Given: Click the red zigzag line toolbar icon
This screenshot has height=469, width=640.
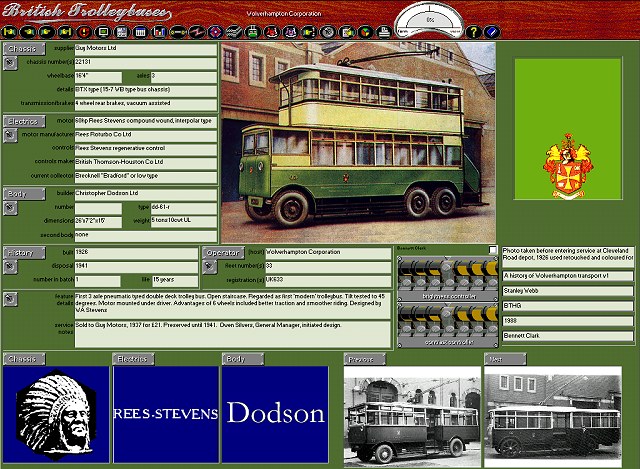Looking at the screenshot, I should pos(197,32).
